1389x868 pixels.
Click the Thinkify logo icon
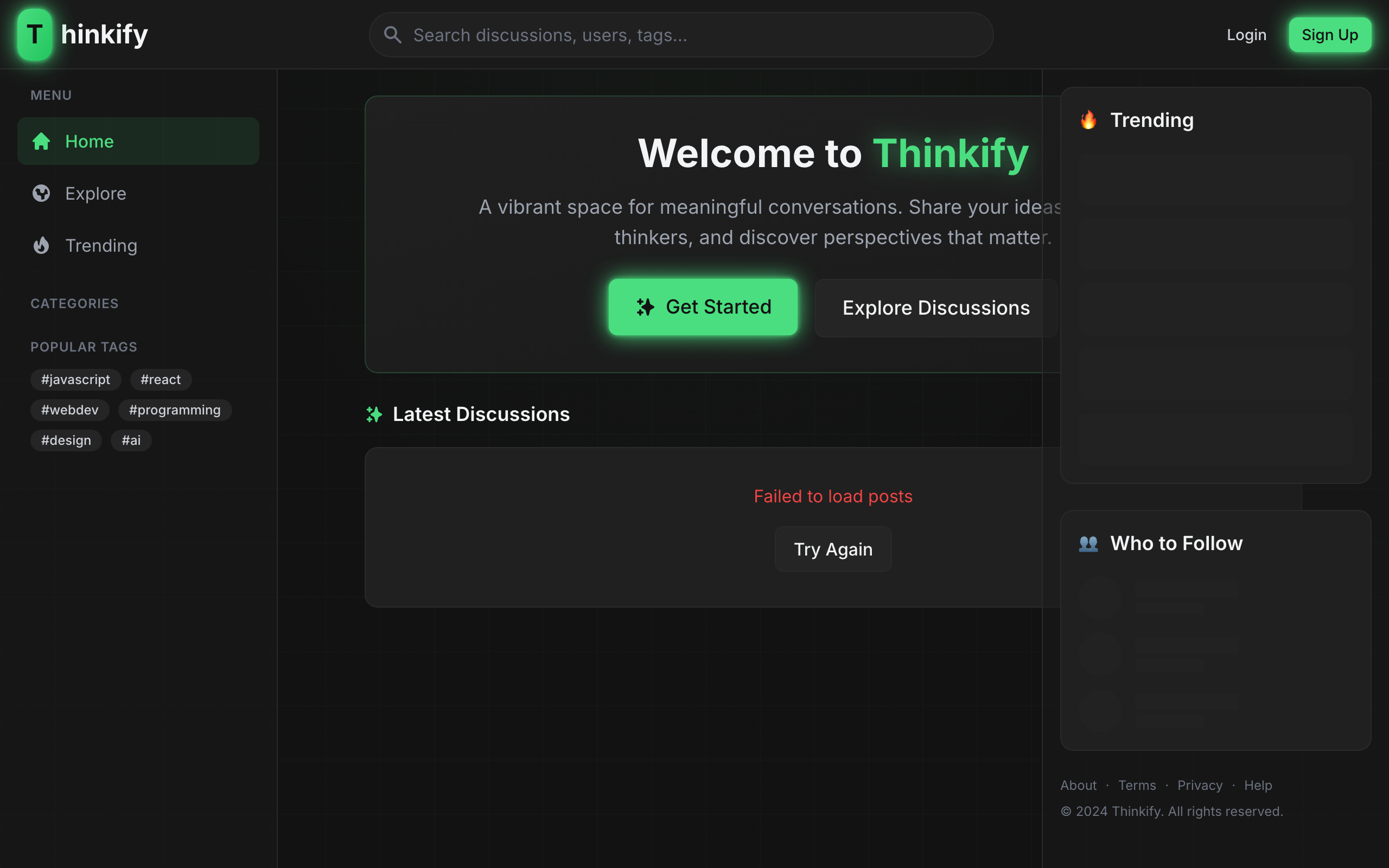34,34
